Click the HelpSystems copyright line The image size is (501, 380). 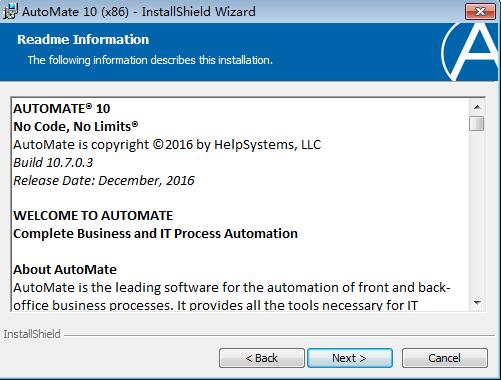click(x=167, y=145)
